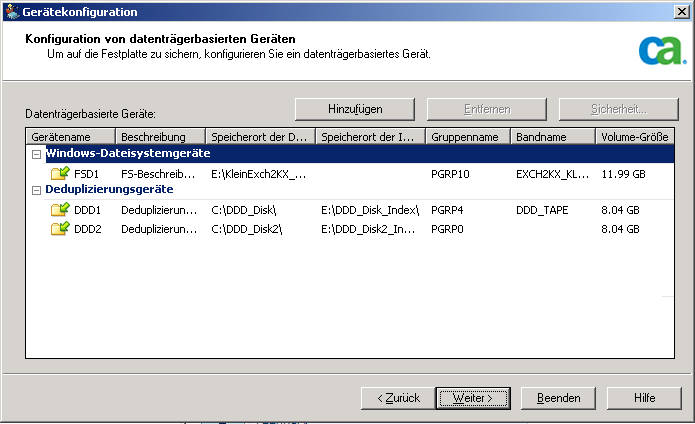This screenshot has width=695, height=424.
Task: Select the DDD1 device row name
Action: pyautogui.click(x=88, y=211)
